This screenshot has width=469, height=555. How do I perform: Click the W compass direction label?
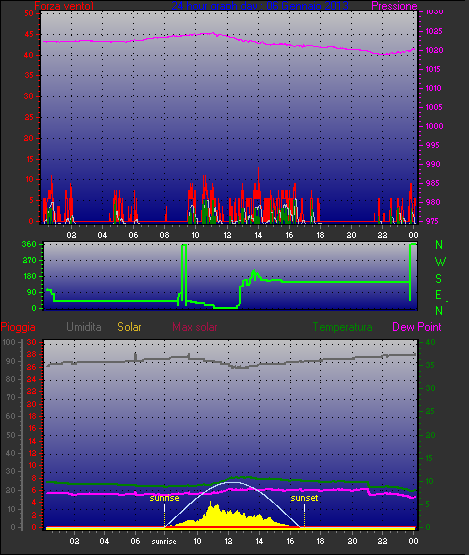click(x=440, y=262)
